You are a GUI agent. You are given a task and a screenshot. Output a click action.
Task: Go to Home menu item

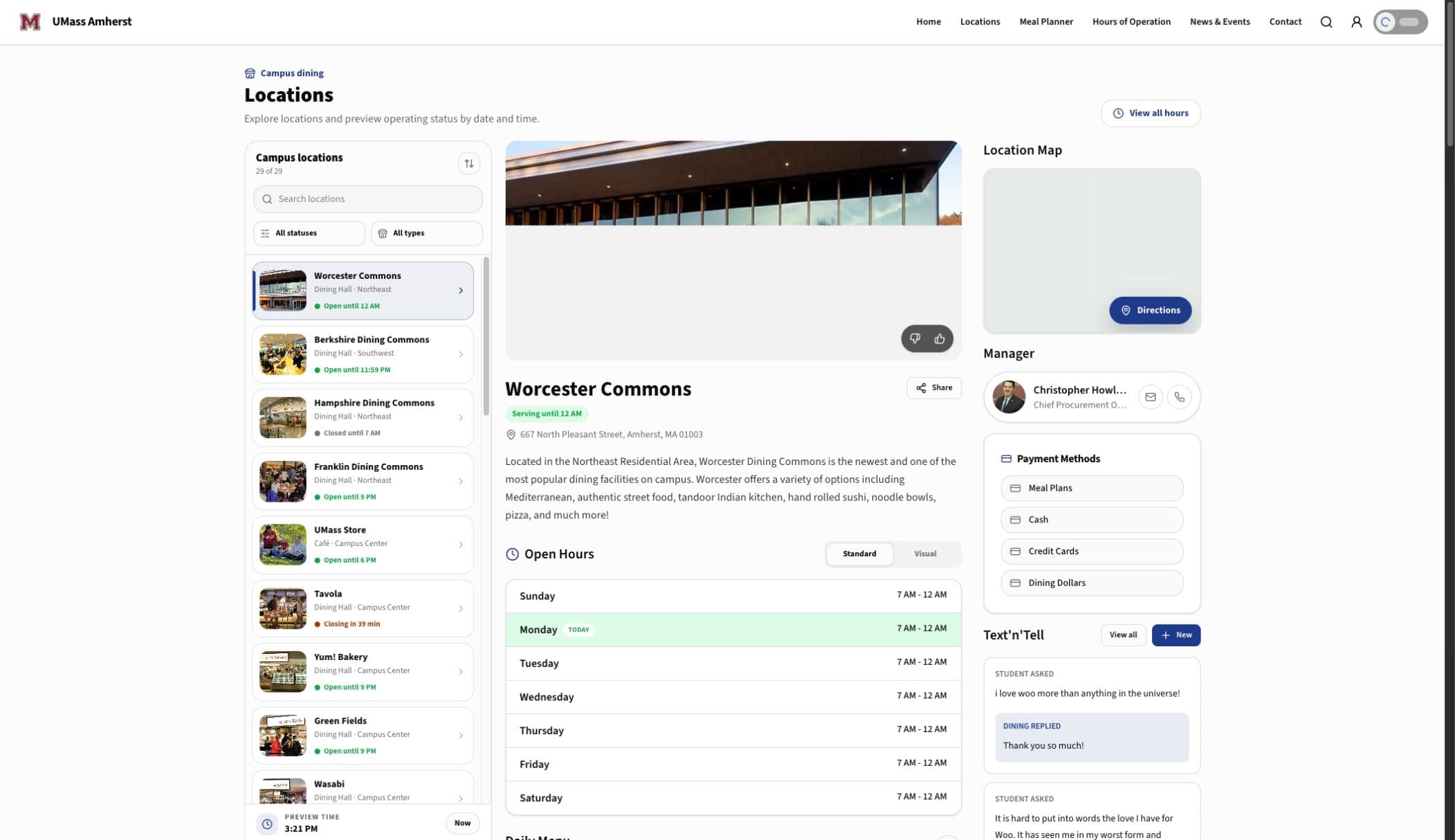pyautogui.click(x=928, y=22)
